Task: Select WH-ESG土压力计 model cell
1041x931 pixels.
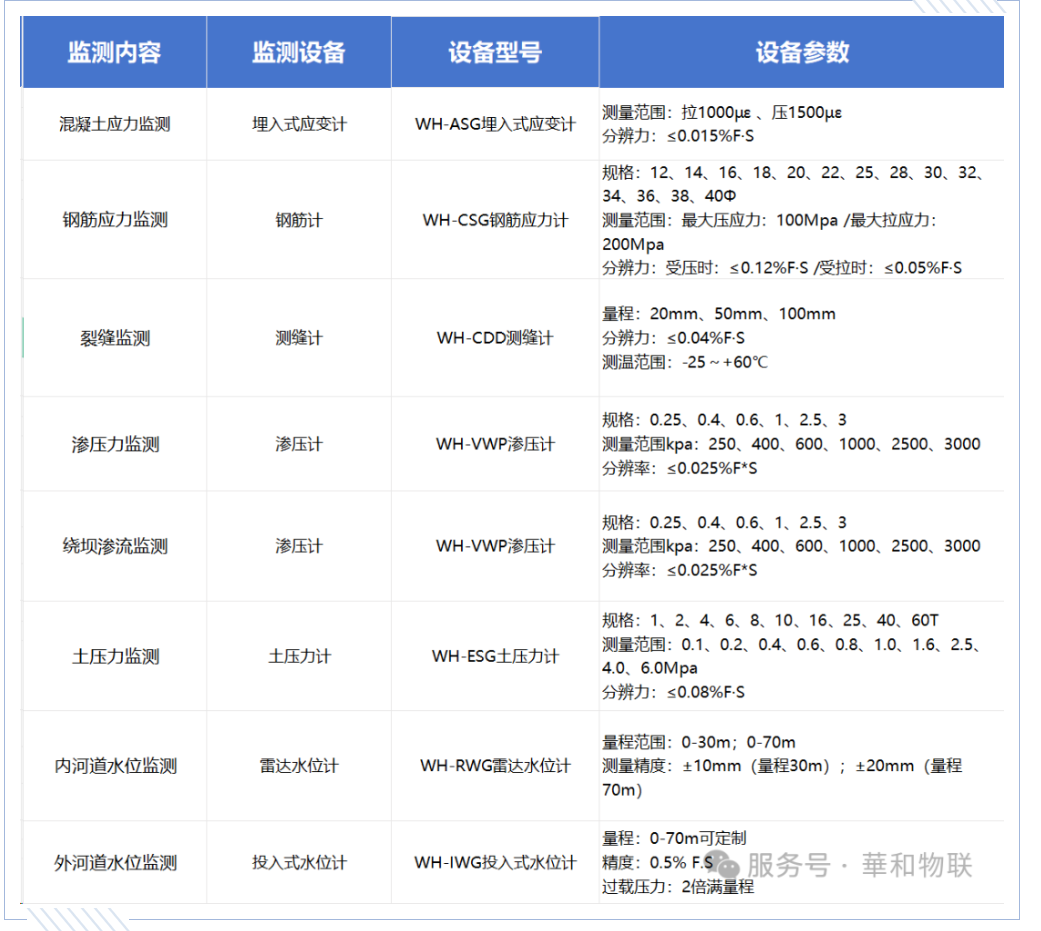Action: (x=495, y=657)
